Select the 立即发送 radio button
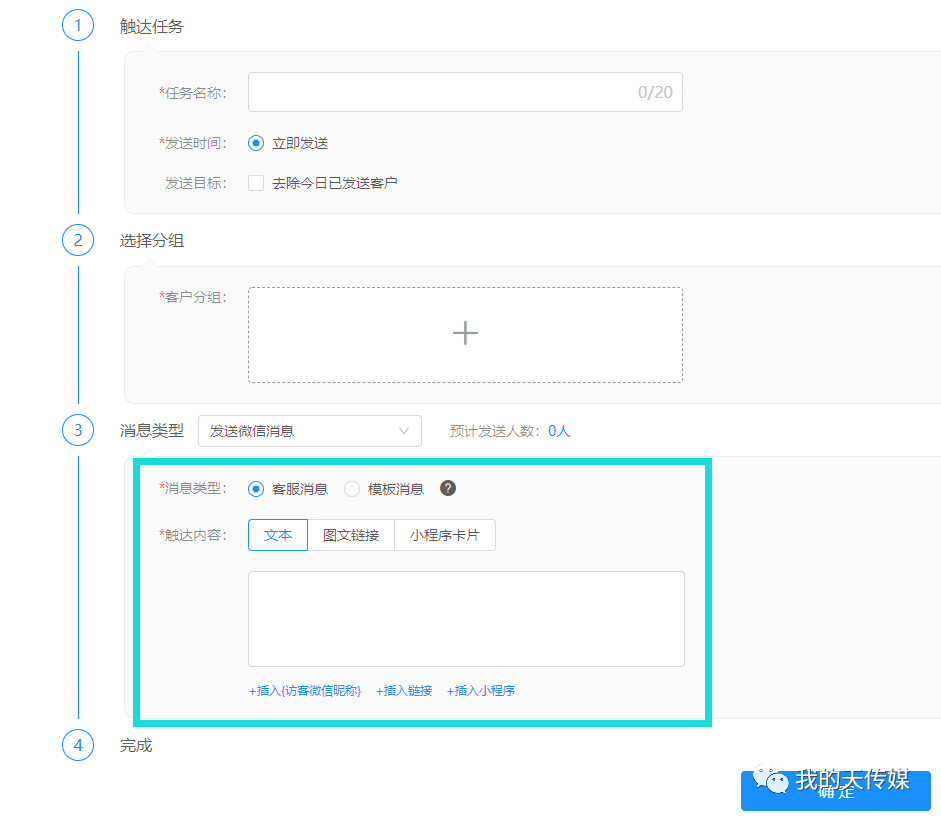Screen dimensions: 941x821 (x=256, y=143)
